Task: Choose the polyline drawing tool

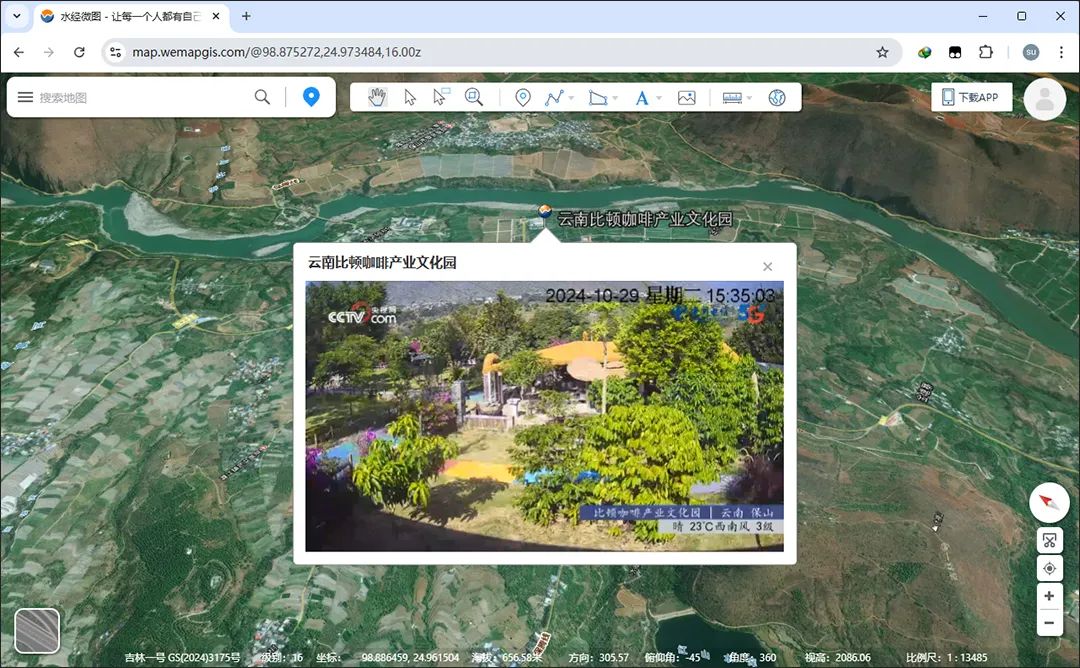Action: point(554,98)
